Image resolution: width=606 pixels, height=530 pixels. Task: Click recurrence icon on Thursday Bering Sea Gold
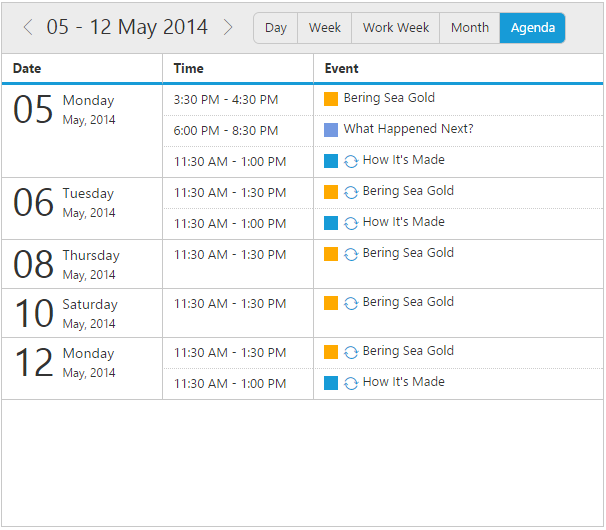[x=351, y=254]
